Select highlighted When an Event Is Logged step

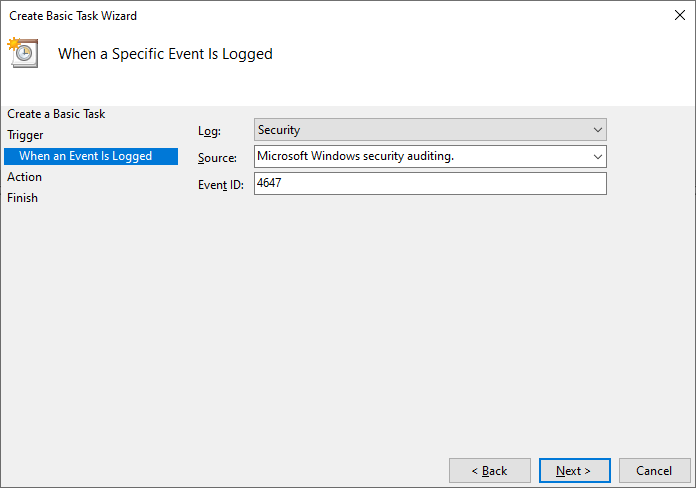tap(91, 156)
